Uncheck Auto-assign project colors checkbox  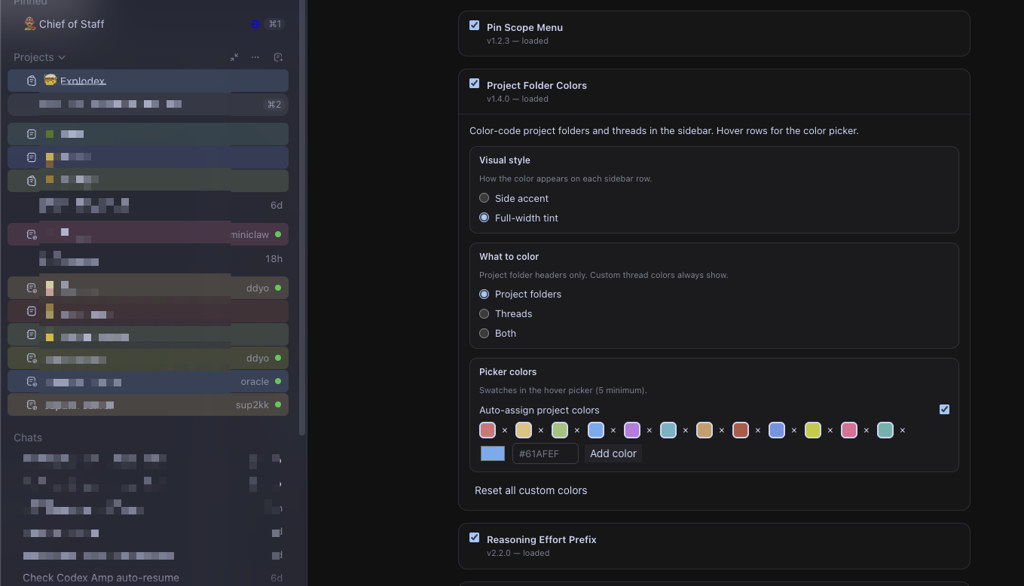(944, 410)
